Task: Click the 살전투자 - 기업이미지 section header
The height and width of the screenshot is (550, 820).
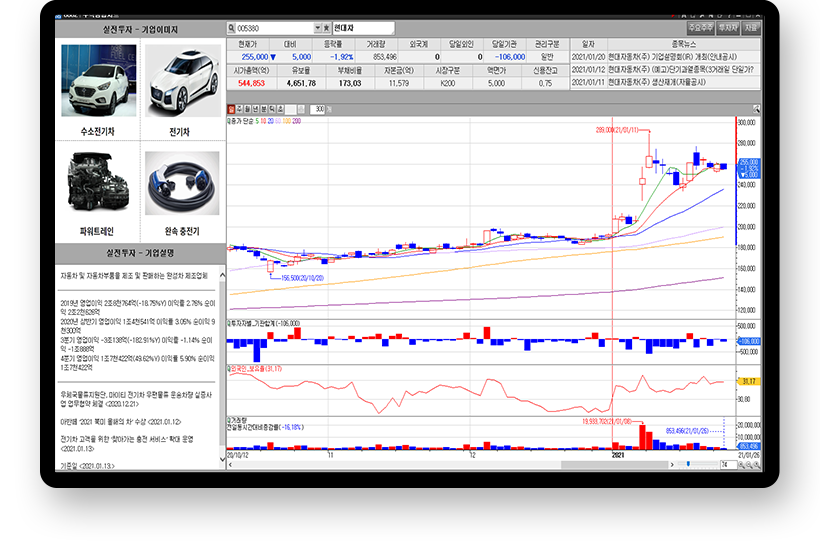Action: coord(140,29)
